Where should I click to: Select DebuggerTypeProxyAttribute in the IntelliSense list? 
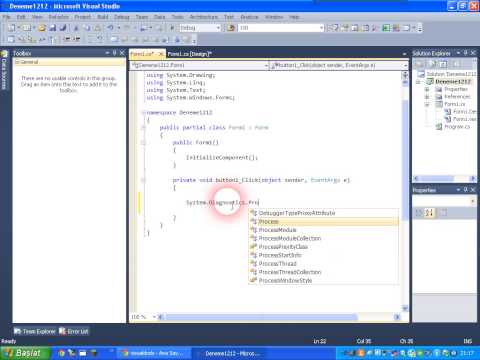[x=324, y=213]
